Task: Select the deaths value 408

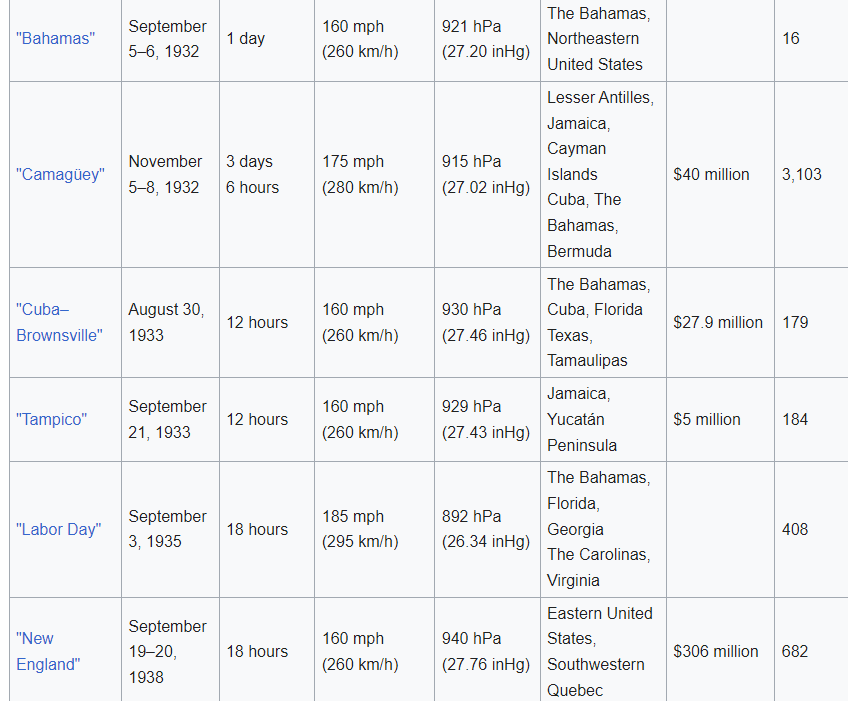Action: click(x=795, y=529)
